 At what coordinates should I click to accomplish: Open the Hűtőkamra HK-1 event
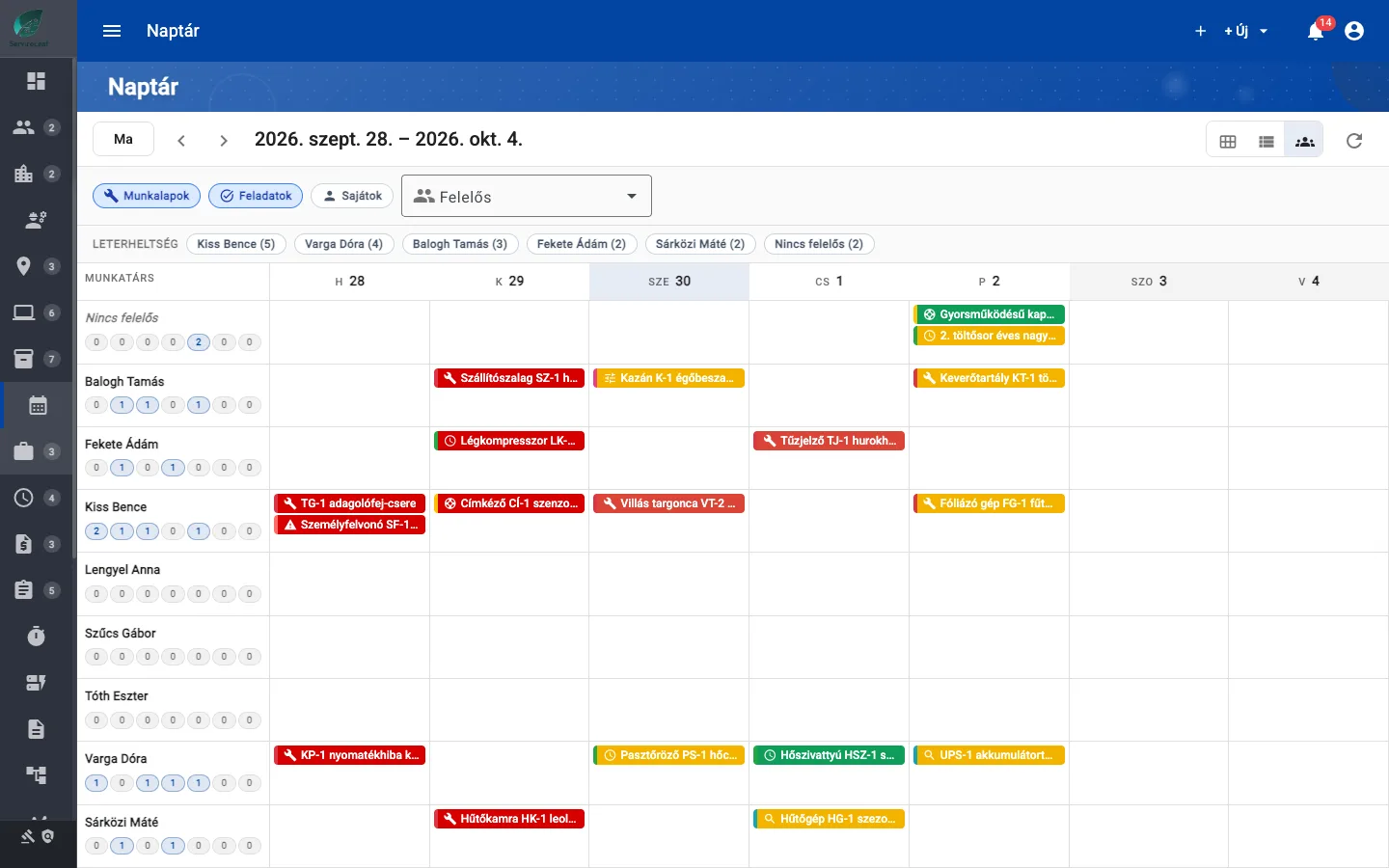click(x=509, y=819)
